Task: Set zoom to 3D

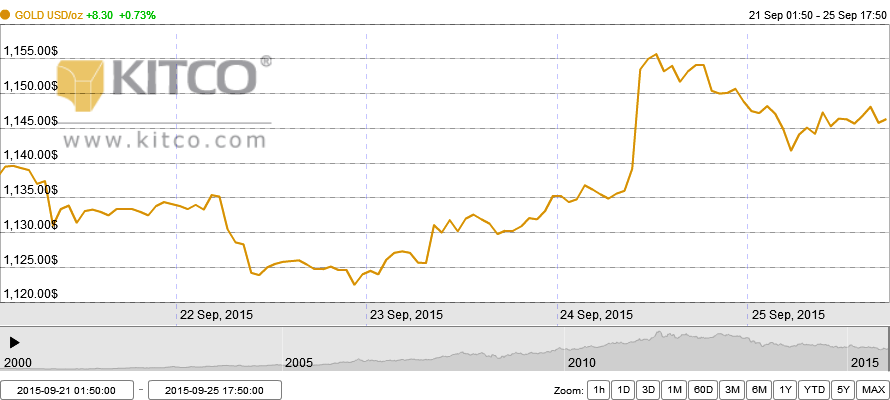Action: 648,390
